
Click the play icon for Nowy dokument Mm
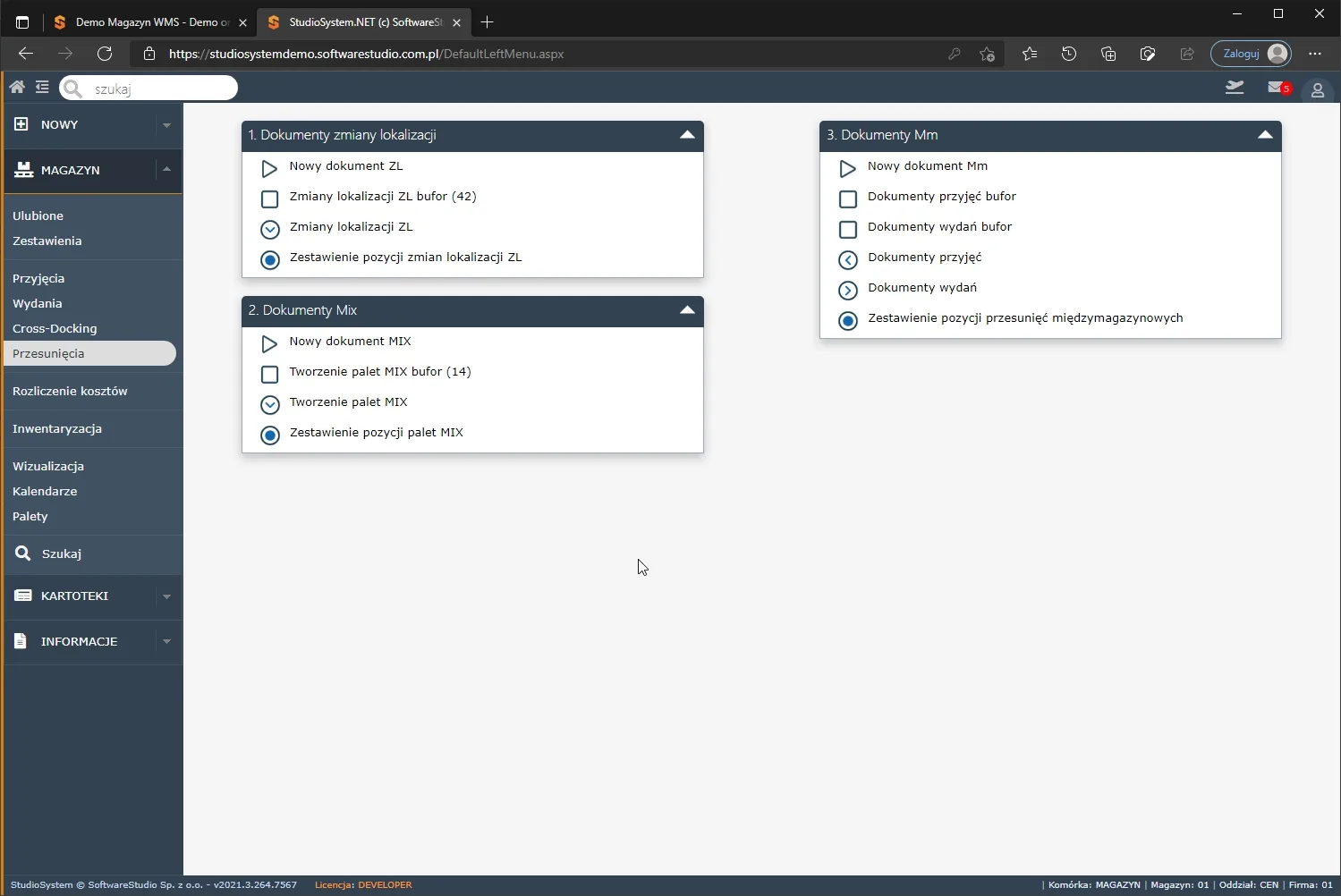[847, 168]
